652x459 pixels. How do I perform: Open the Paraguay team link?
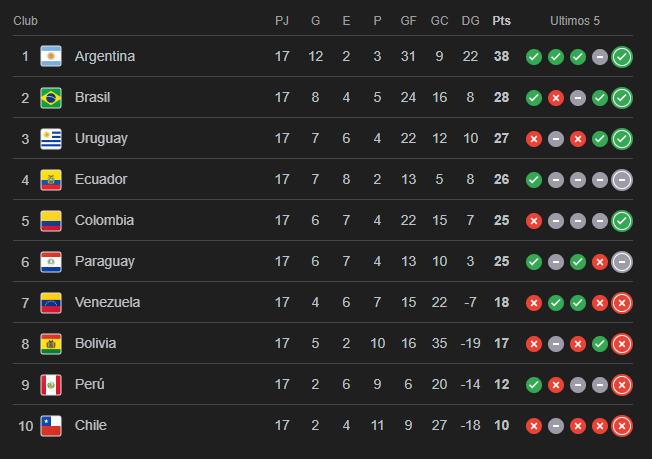point(105,262)
